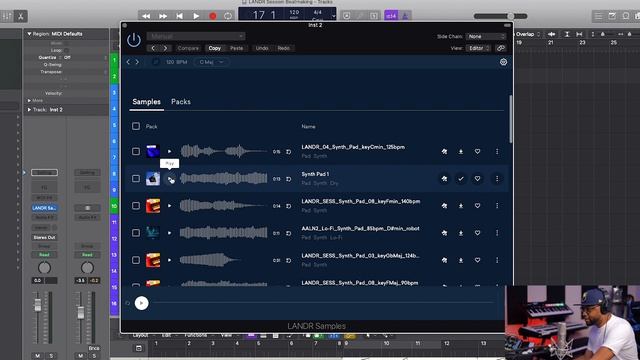Viewport: 640px width, 360px height.
Task: Check the LANDR_SESS_Synth_Pad_03 row checkbox
Action: [x=136, y=260]
